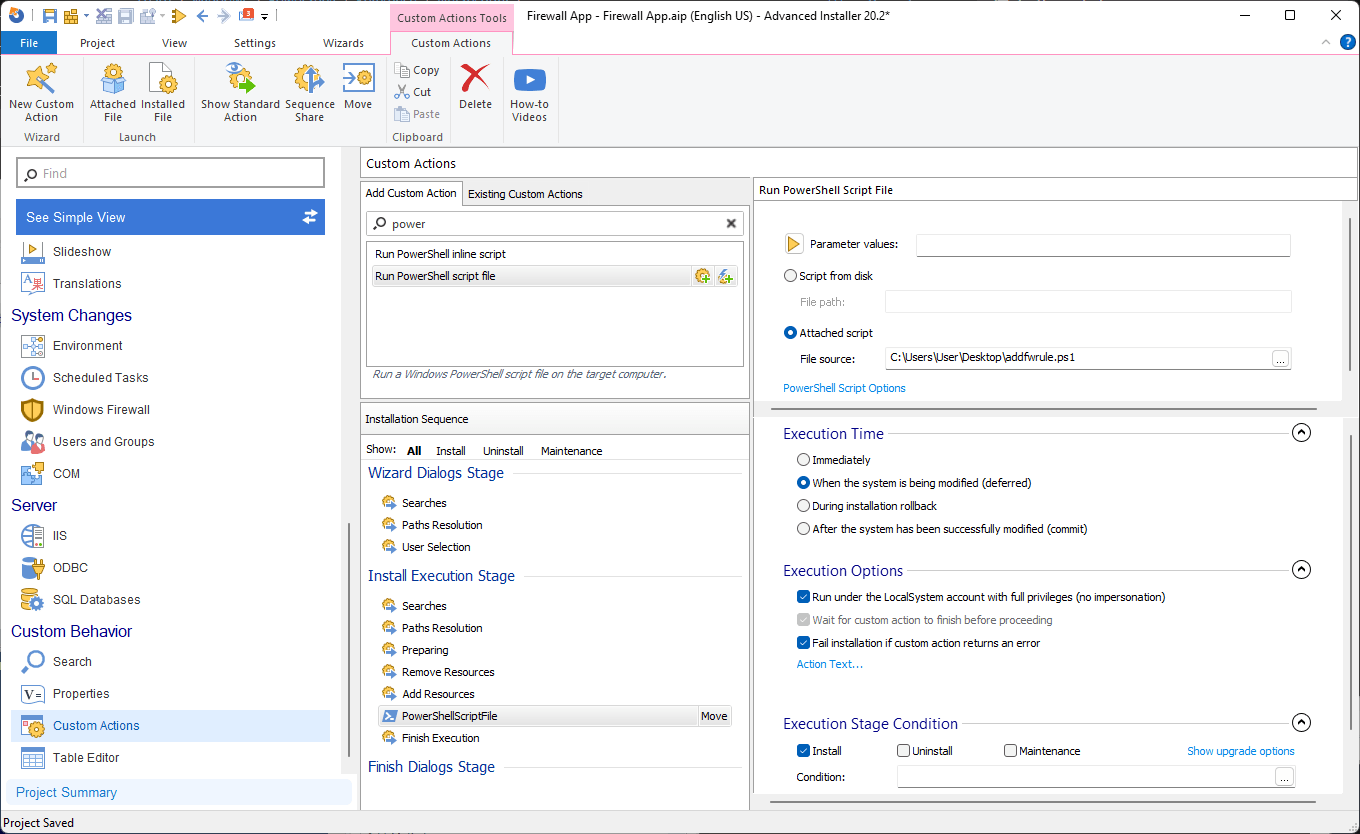Uncheck Run under the LocalSystem account

click(803, 597)
